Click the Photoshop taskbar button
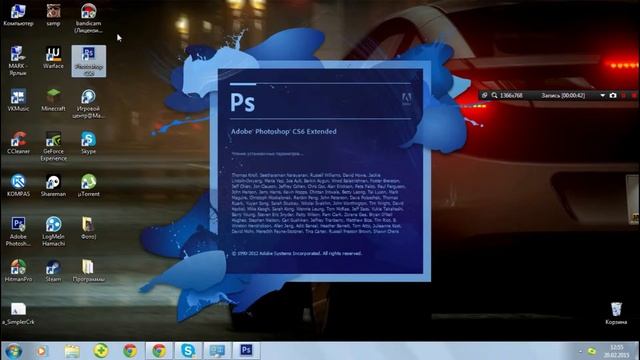The image size is (640, 360). pyautogui.click(x=246, y=351)
